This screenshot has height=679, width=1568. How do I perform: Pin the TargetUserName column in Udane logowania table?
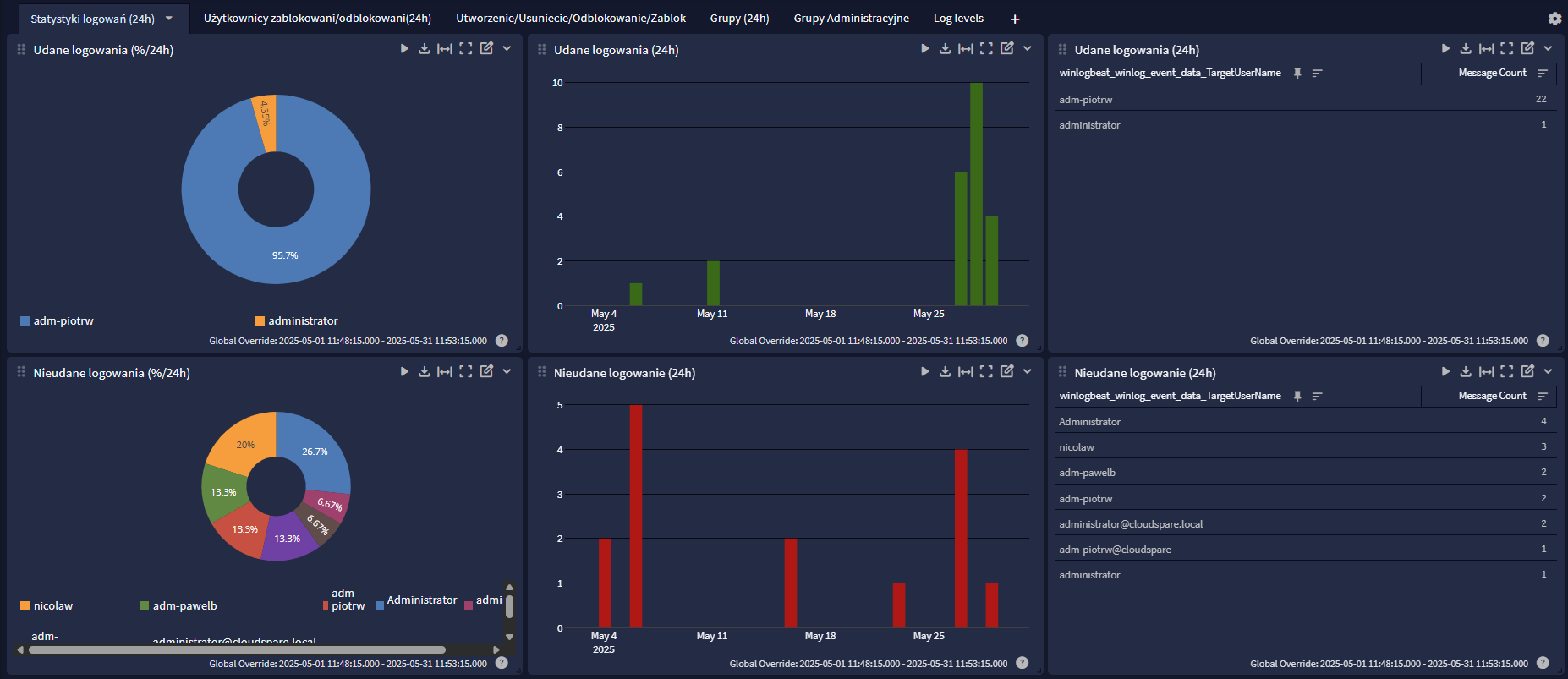click(1297, 74)
